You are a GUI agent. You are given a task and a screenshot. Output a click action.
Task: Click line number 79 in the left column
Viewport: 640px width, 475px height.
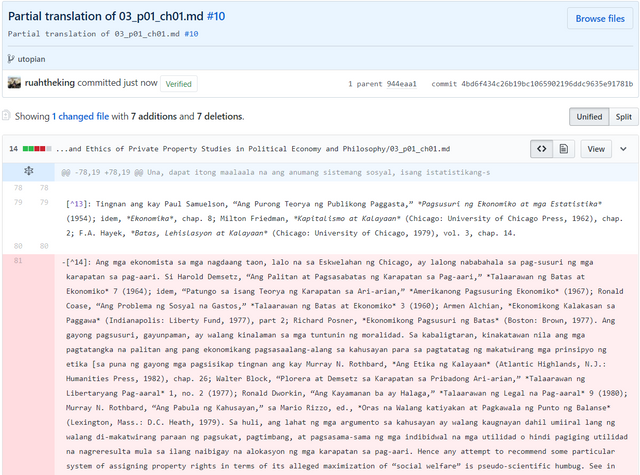click(18, 202)
